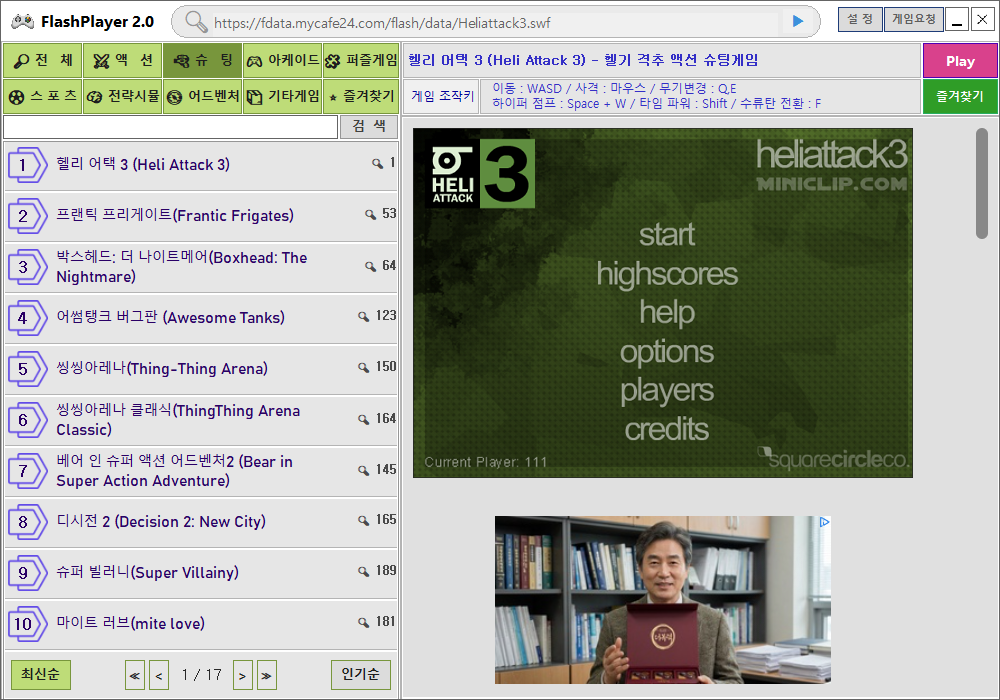Select 슈퍼 빌러니(Super Villainy) entry
Image resolution: width=1000 pixels, height=700 pixels.
pos(201,574)
